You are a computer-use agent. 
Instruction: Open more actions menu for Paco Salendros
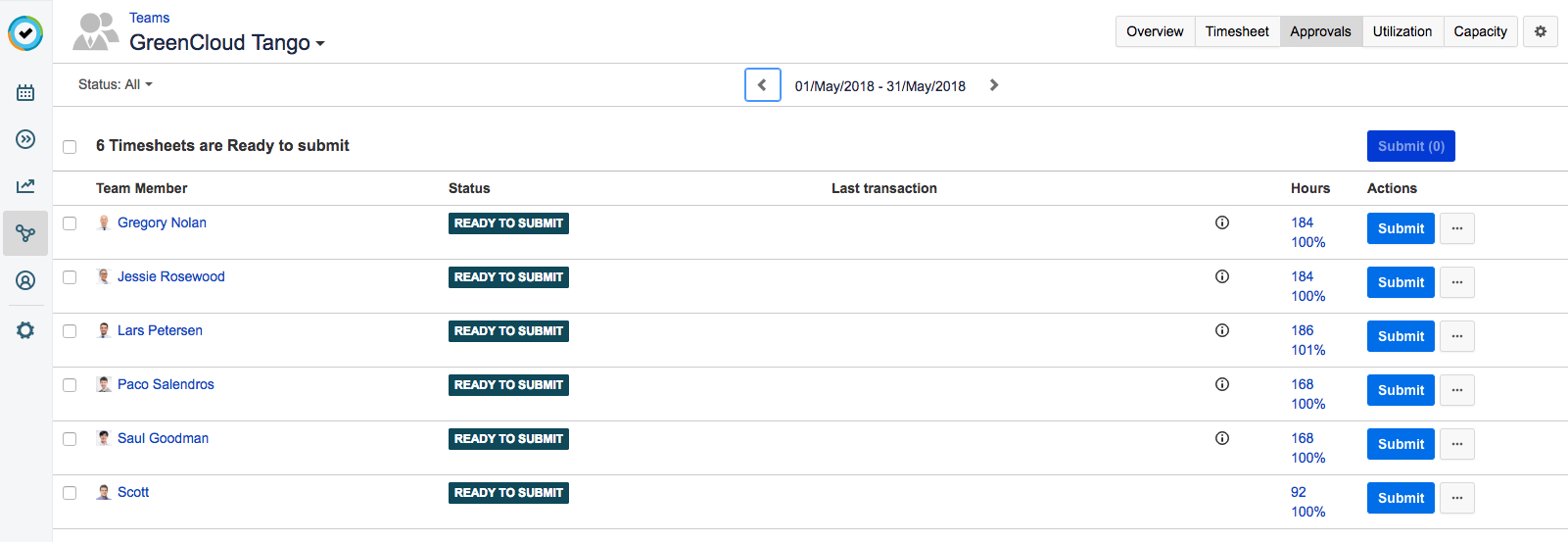pos(1457,390)
